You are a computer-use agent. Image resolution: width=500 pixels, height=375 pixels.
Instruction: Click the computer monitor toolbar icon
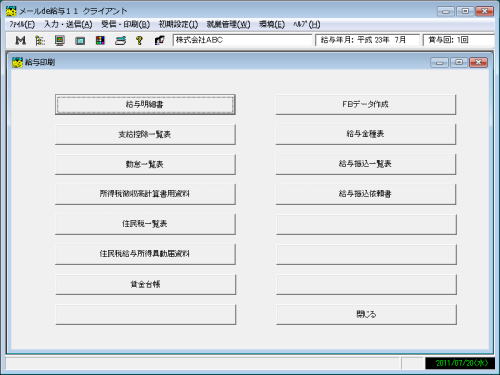point(60,40)
